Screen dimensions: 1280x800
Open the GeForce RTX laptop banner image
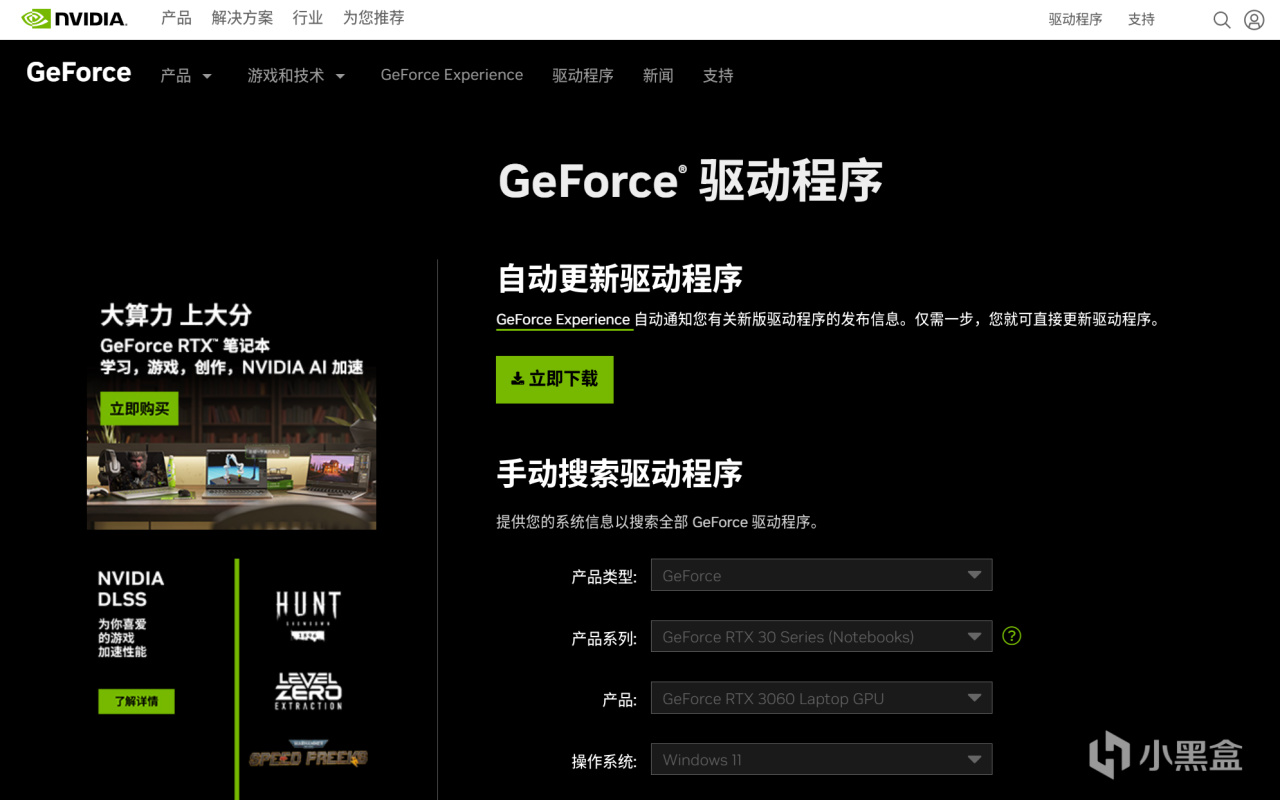click(x=231, y=410)
